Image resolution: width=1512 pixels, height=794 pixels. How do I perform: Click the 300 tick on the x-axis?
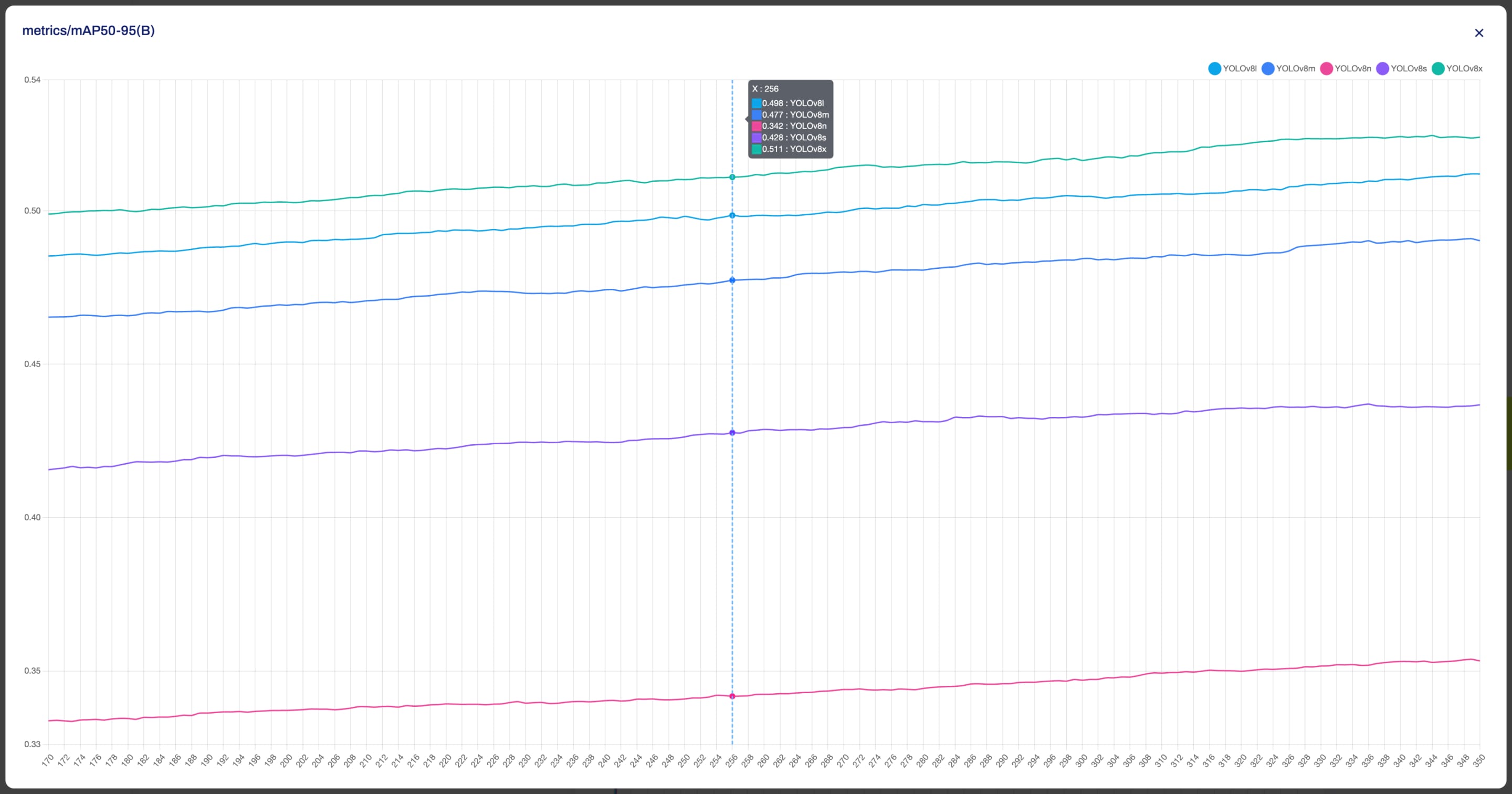(1081, 760)
